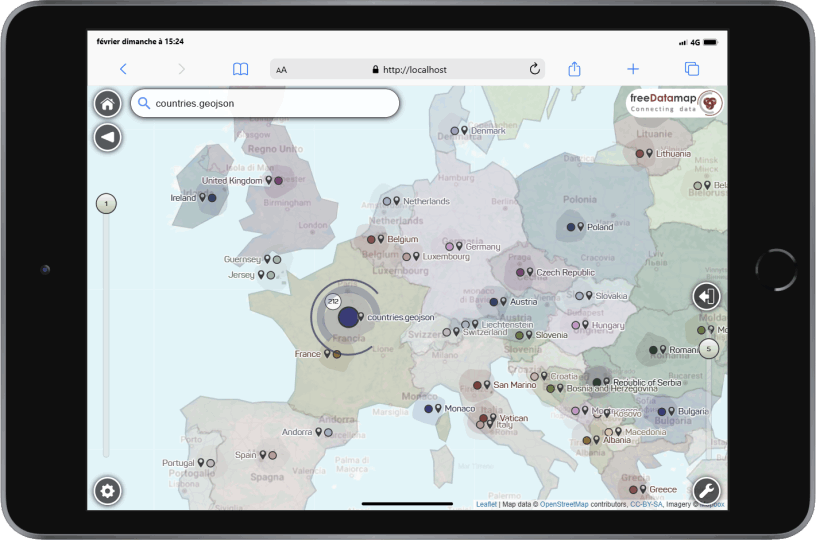The height and width of the screenshot is (540, 816).
Task: Open the Leaflet attribution link
Action: [x=486, y=505]
